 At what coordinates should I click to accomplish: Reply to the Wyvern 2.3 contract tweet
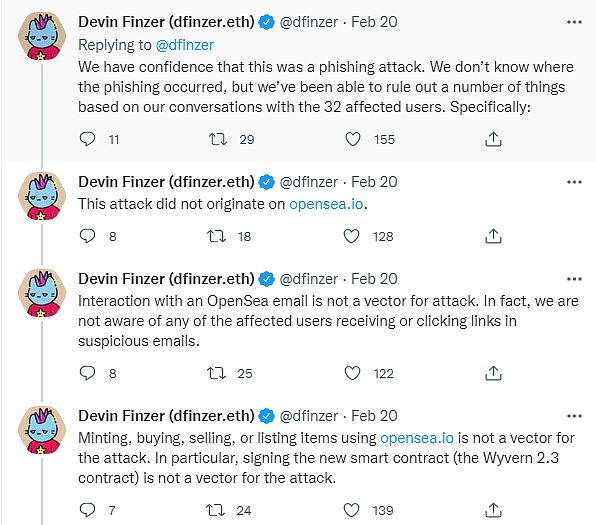tap(87, 510)
